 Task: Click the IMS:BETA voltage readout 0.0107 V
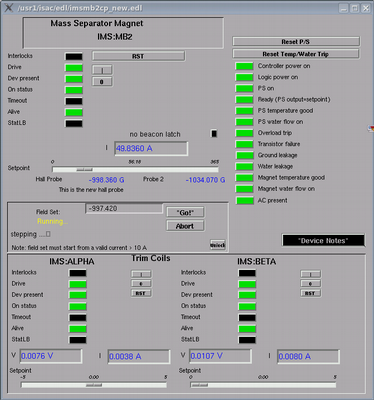[x=220, y=356]
